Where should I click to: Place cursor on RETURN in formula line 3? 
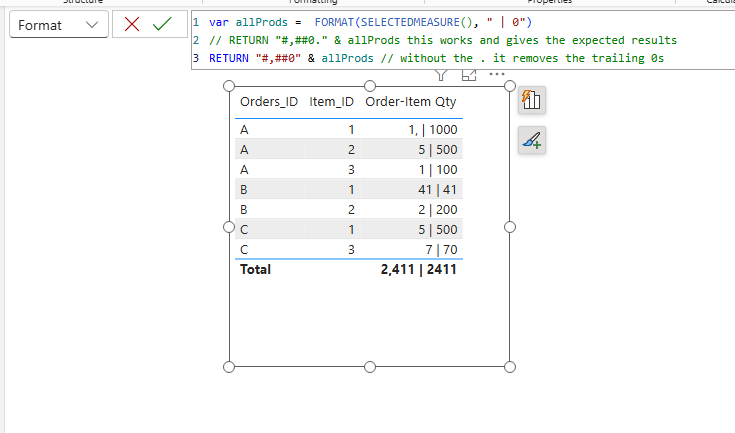coord(229,58)
